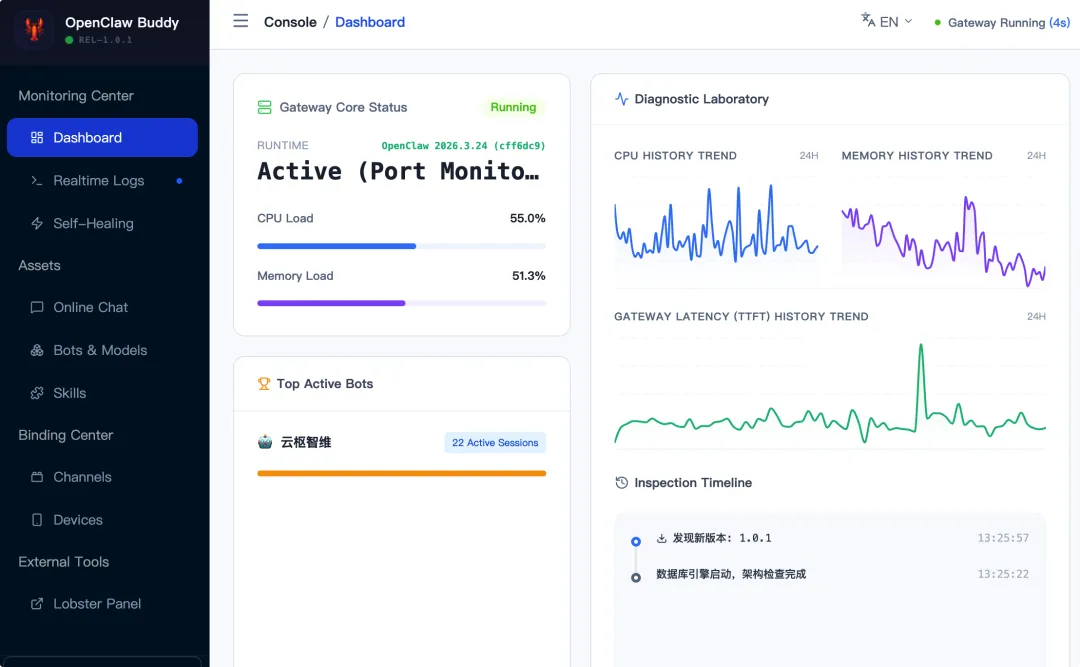
Task: Click the 24H label on Memory History Trend
Action: (x=1036, y=156)
